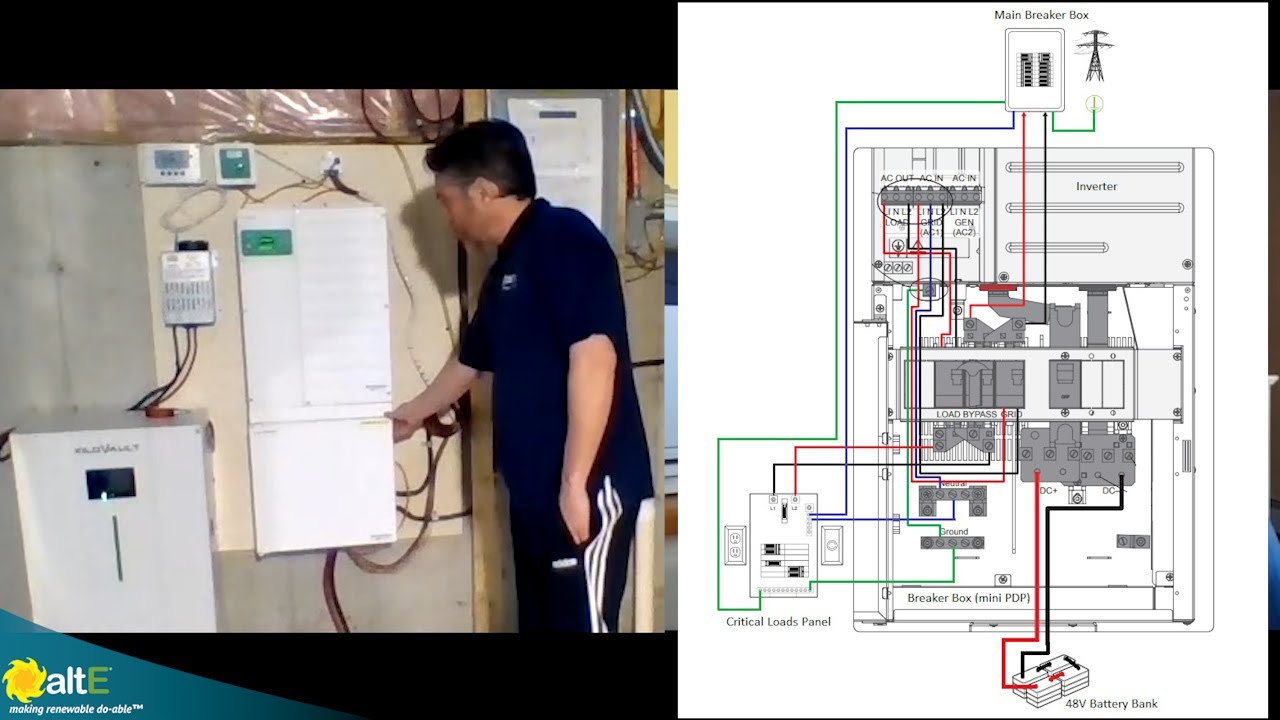Click the KiloVault battery display screen

(x=111, y=484)
